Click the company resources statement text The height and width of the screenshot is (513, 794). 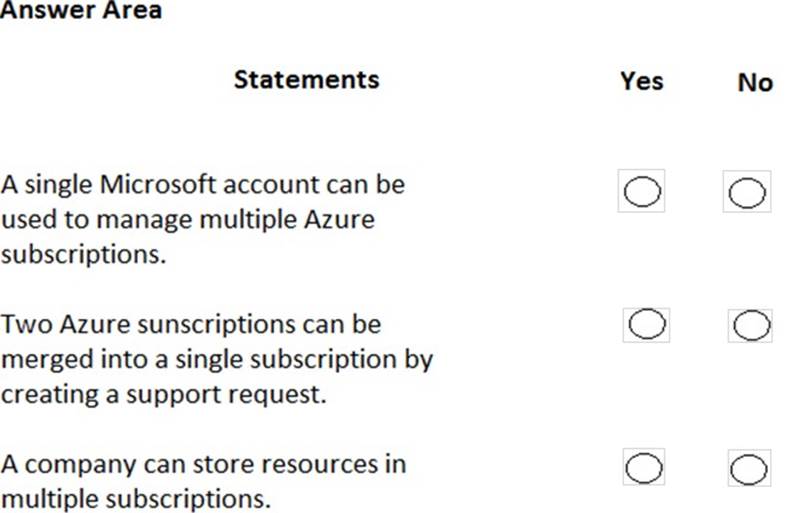203,481
